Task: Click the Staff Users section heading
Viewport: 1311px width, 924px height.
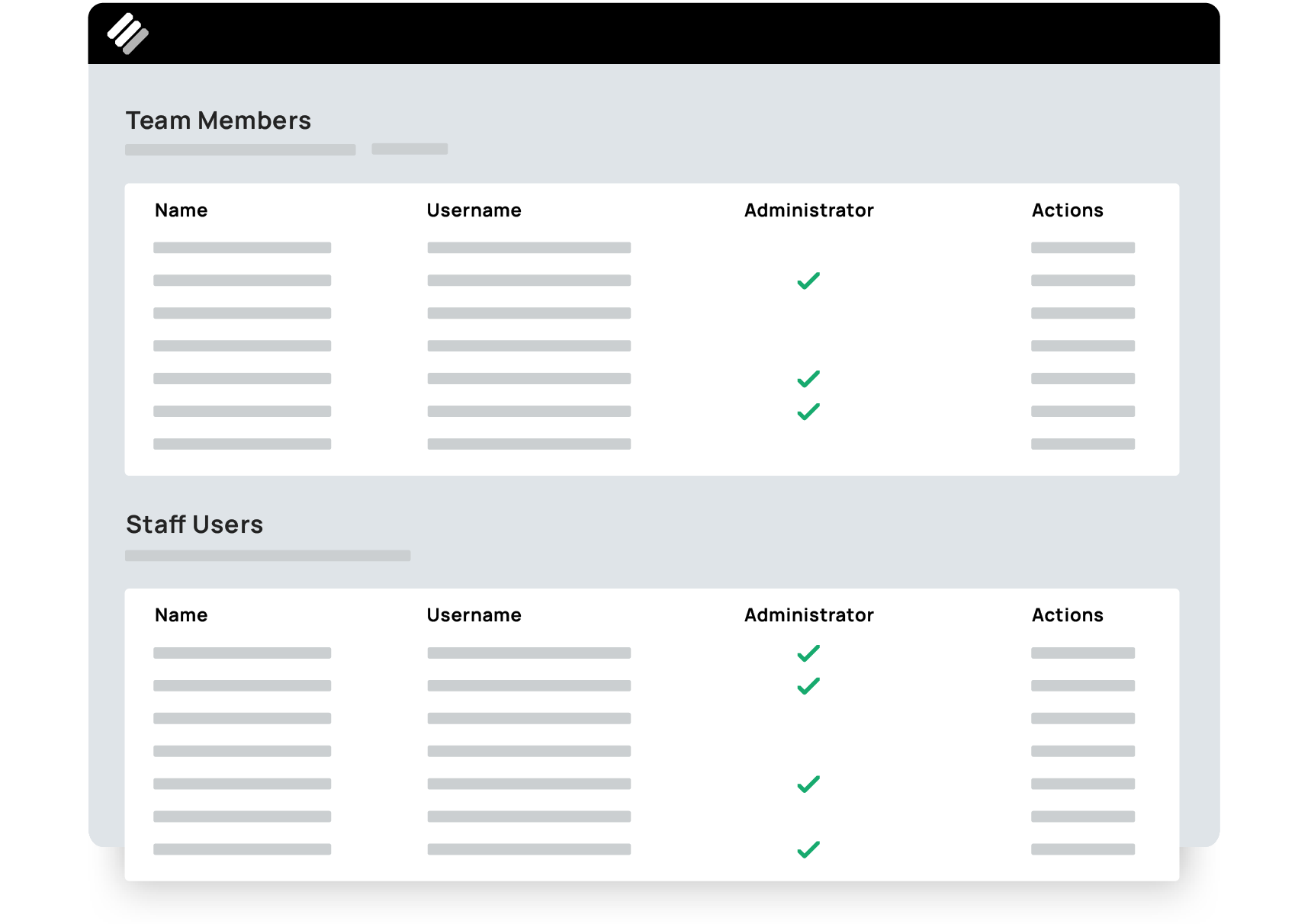Action: (x=194, y=525)
